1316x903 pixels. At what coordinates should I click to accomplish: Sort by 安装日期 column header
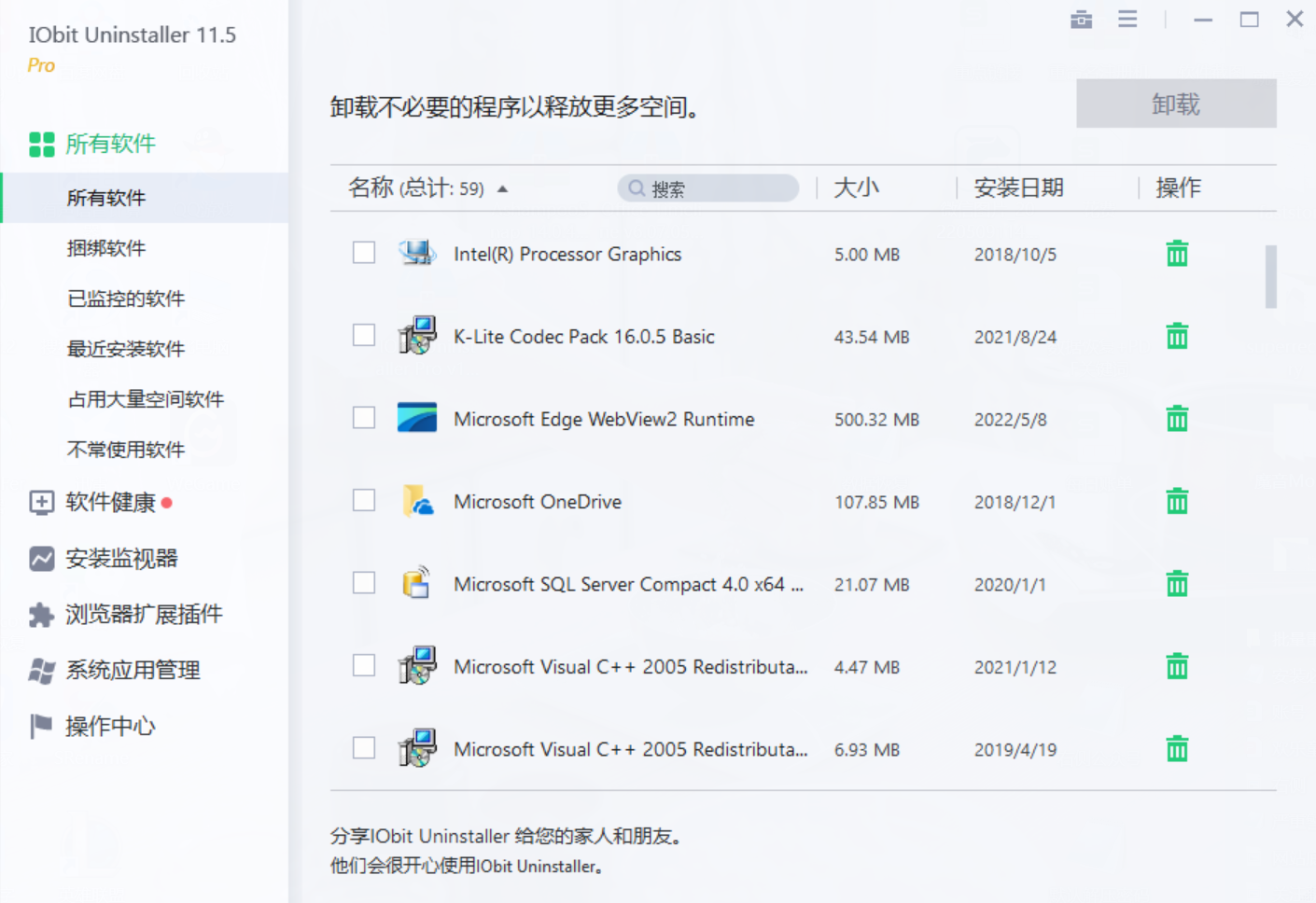point(1018,188)
